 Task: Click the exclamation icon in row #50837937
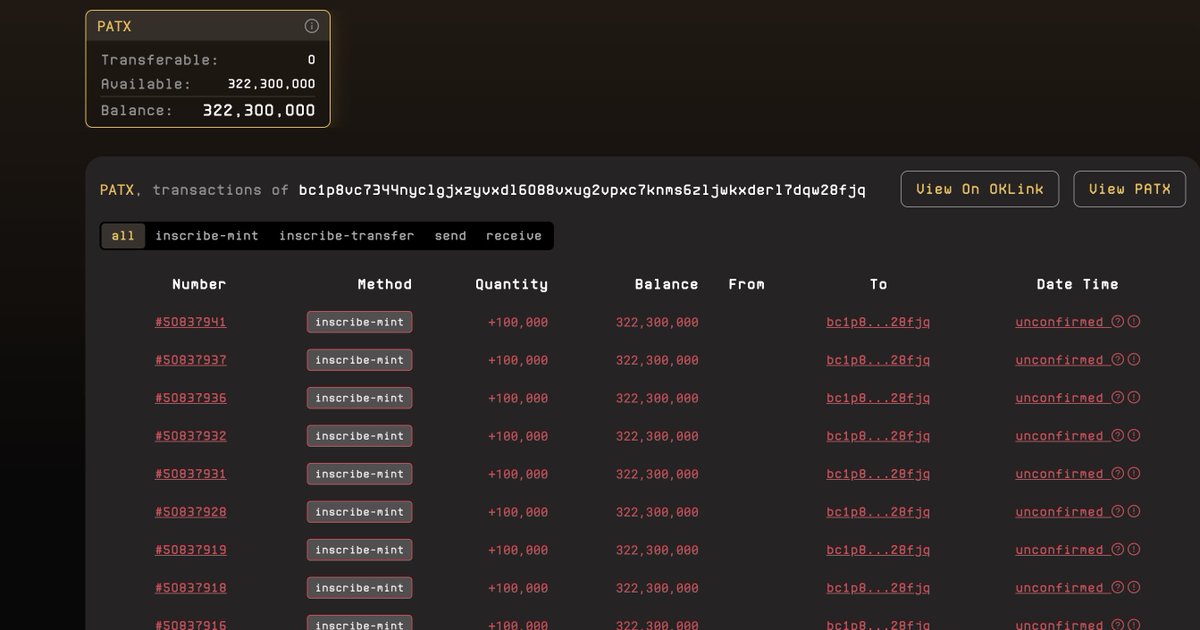(x=1134, y=360)
